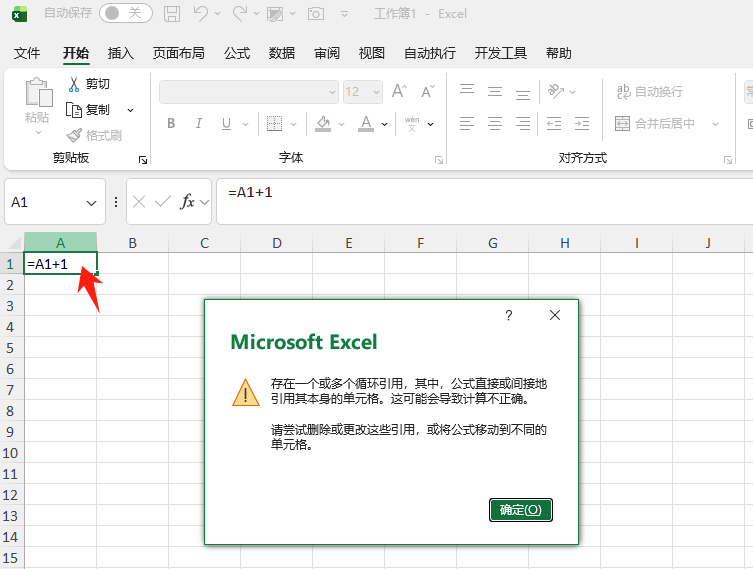Open the 文件 (File) menu
Screen dimensions: 753x569
pyautogui.click(x=27, y=53)
